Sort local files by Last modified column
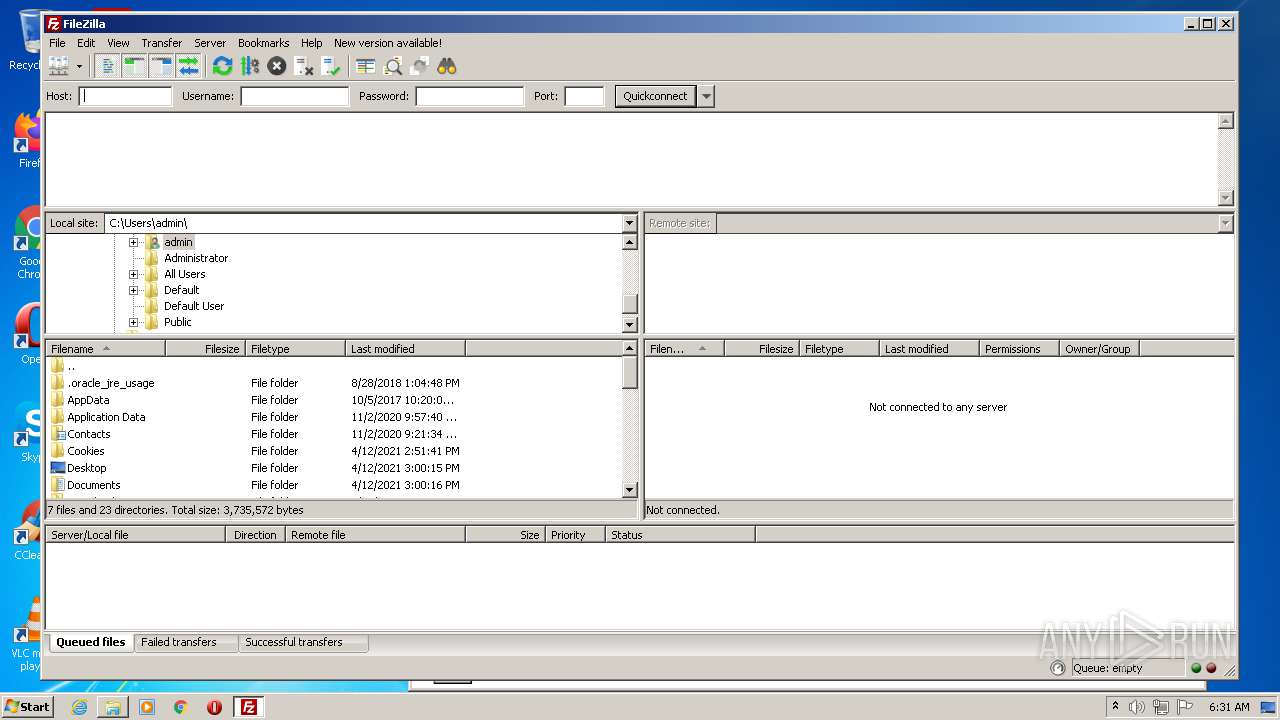 (406, 349)
